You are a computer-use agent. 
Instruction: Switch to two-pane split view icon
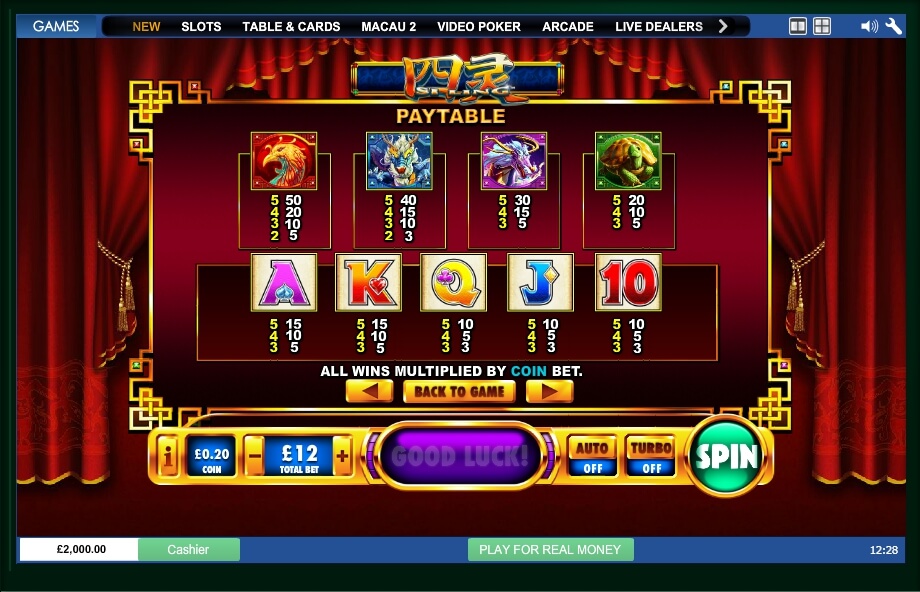[x=797, y=26]
